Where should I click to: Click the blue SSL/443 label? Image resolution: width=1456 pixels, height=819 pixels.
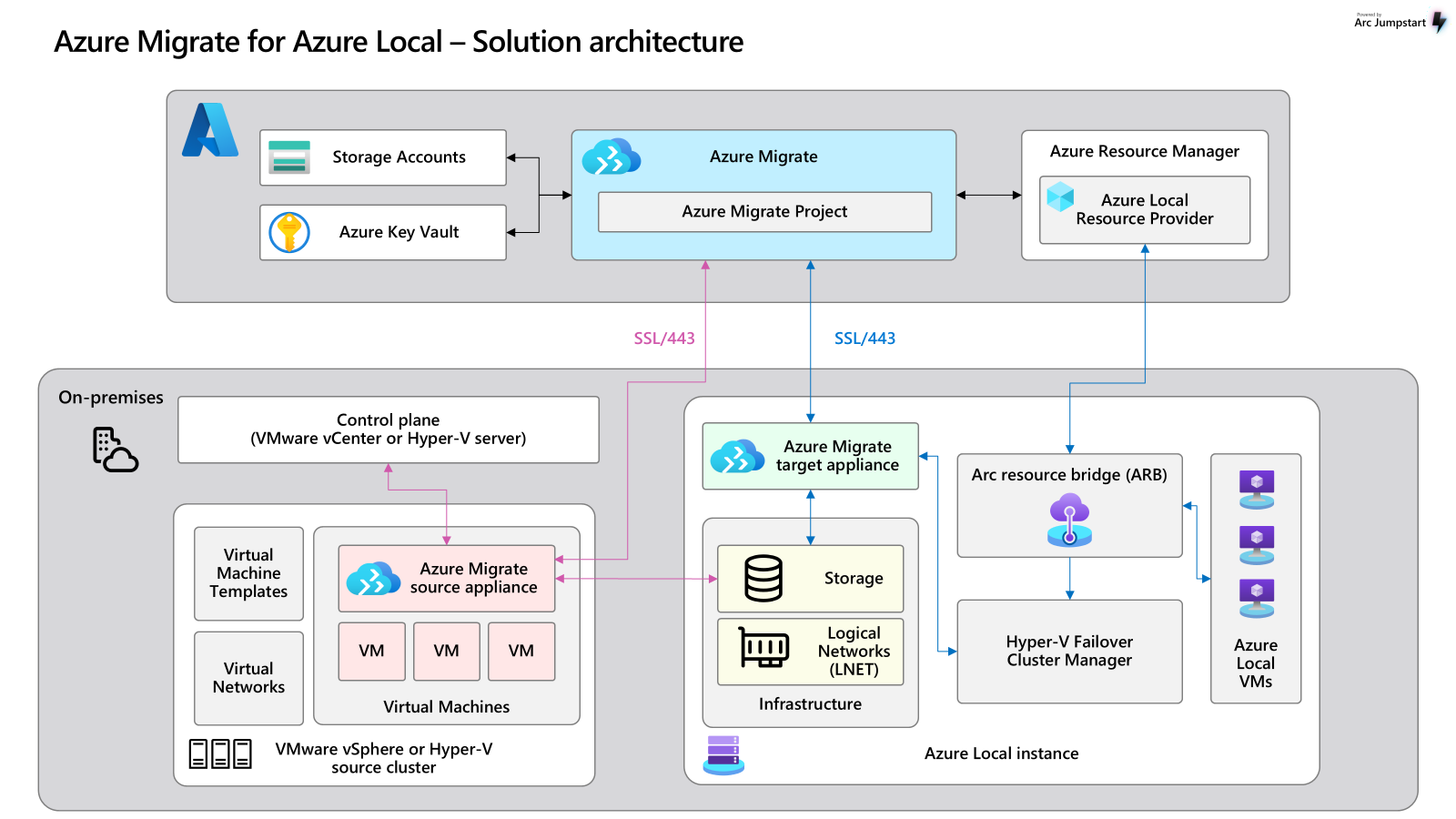point(864,339)
